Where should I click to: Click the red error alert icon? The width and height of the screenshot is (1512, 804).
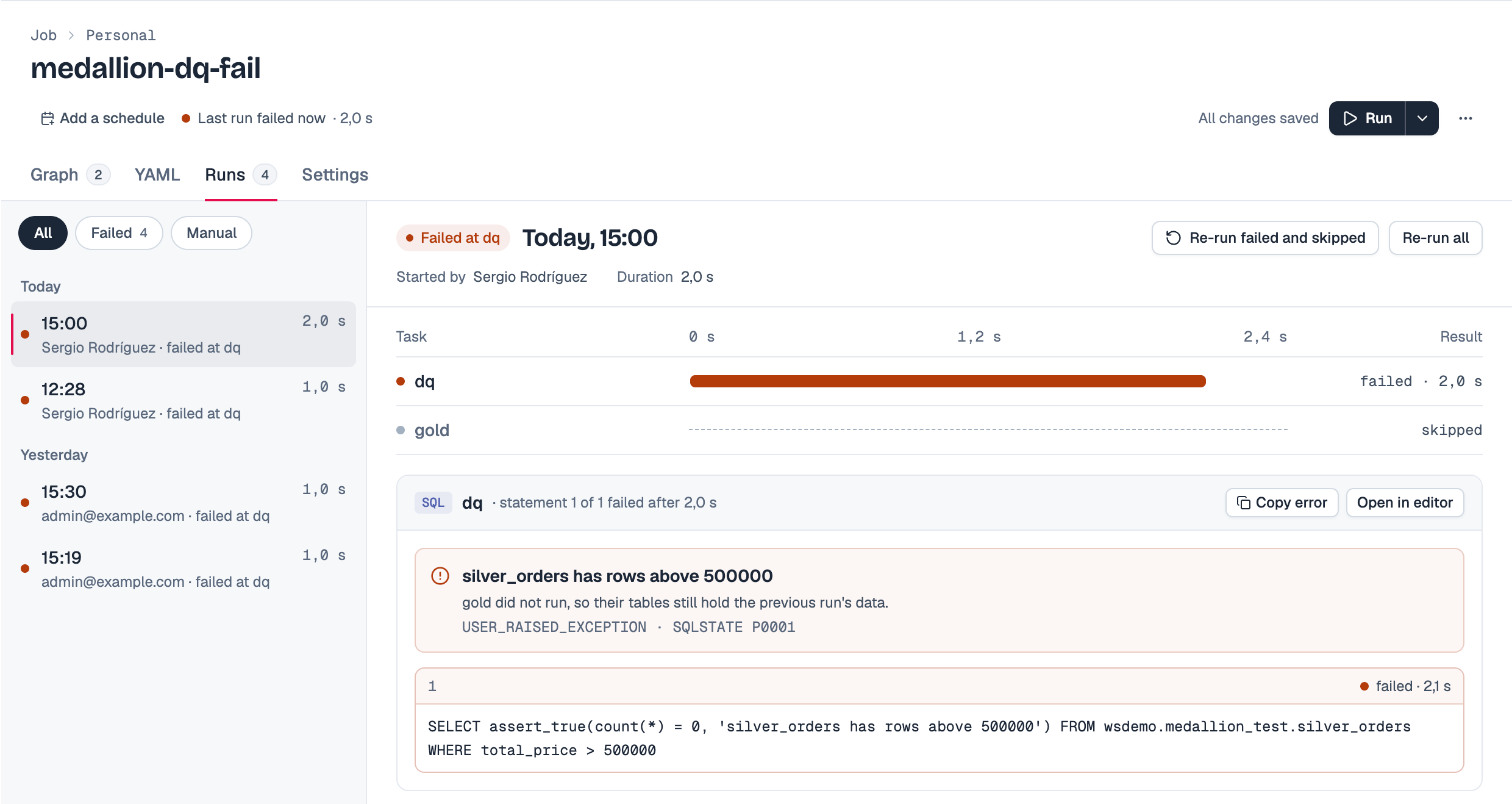pos(440,576)
